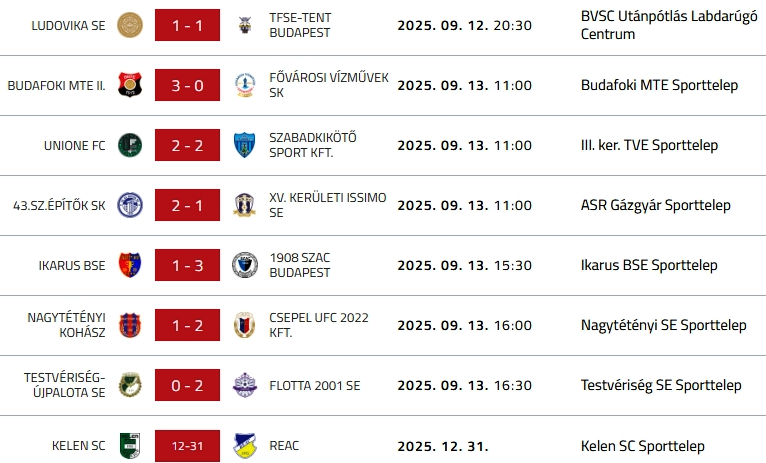Open the Kelen SC 12-31 match box
Viewport: 766px width, 463px height.
187,445
